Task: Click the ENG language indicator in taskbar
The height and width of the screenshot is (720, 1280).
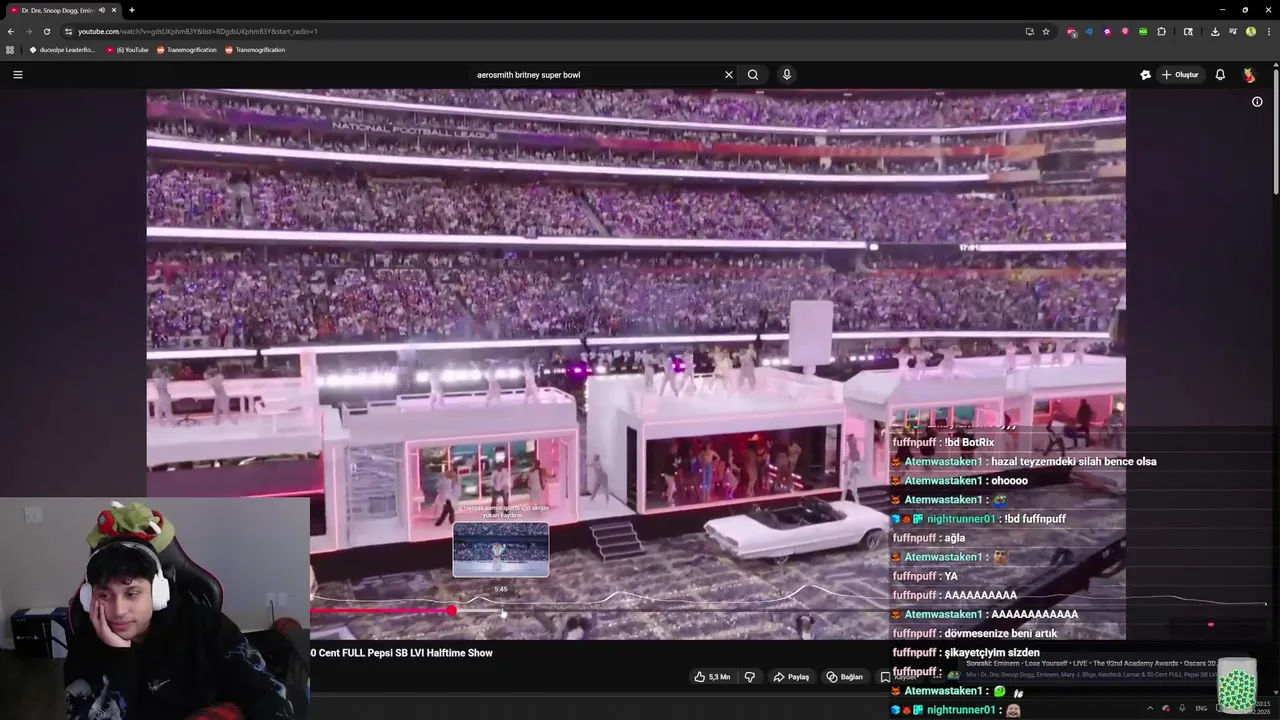Action: [x=1201, y=708]
